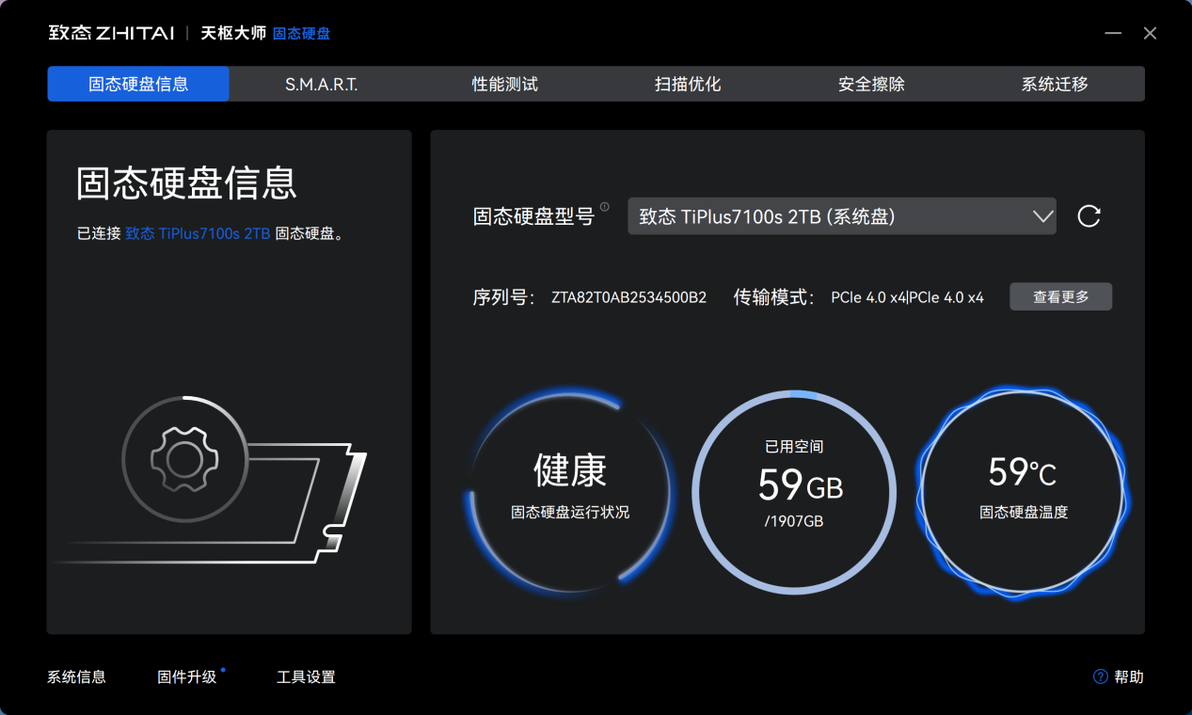
Task: Close the ZHITAI window
Action: pos(1150,33)
